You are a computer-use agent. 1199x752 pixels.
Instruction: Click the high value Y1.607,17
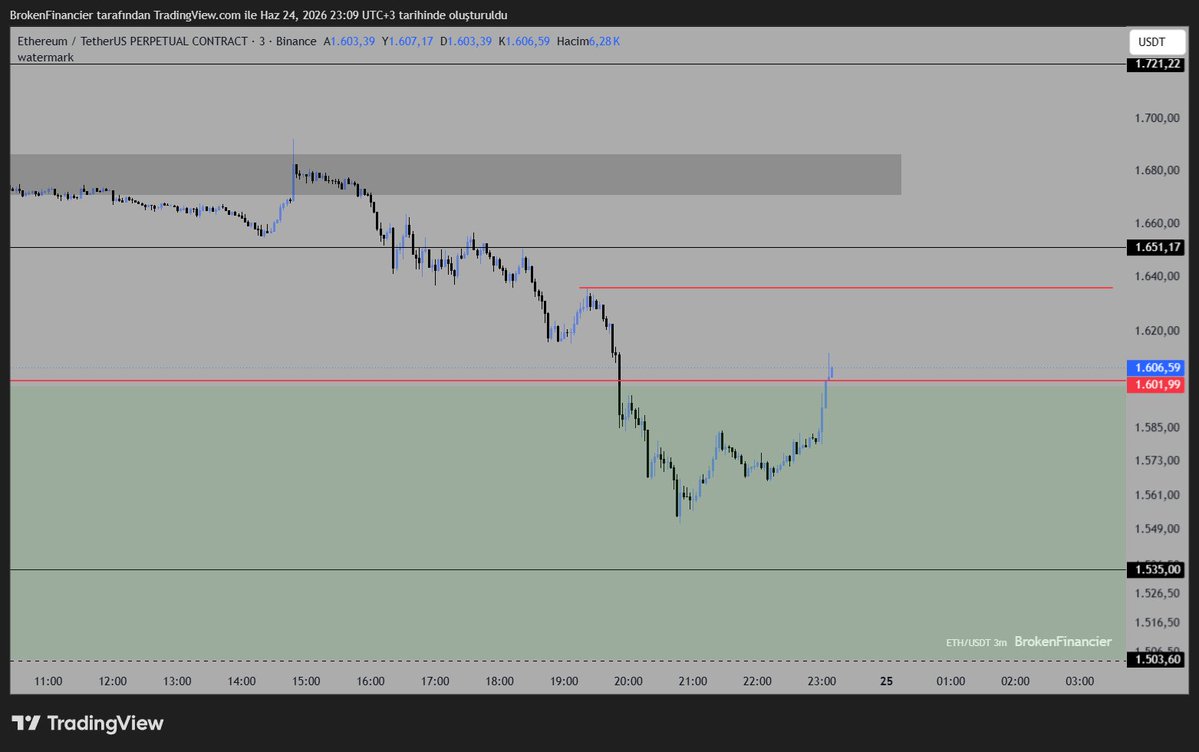(407, 41)
